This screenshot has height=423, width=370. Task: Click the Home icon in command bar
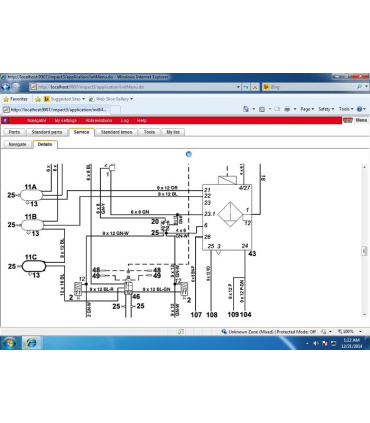click(246, 109)
